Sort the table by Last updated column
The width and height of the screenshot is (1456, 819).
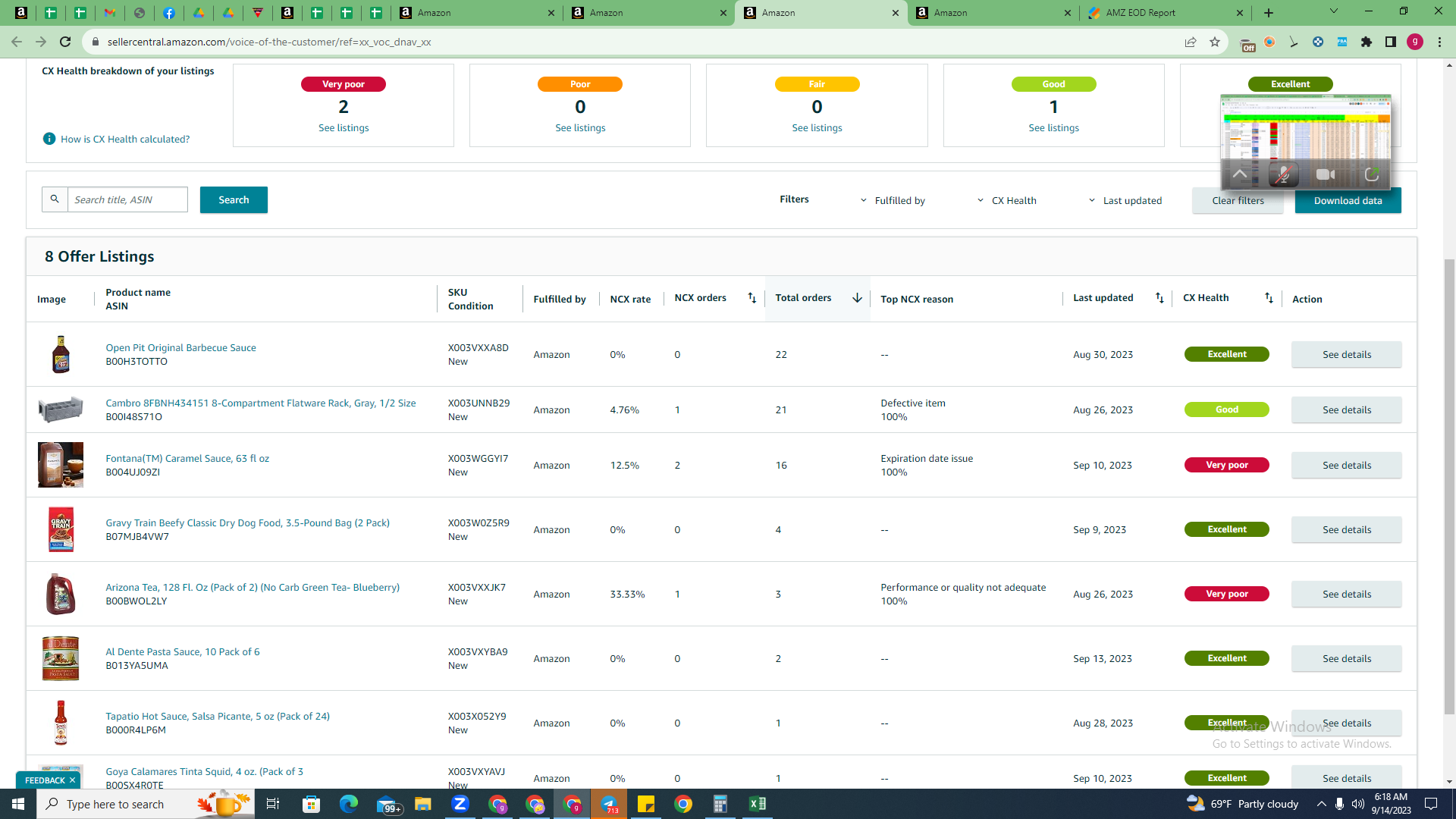click(1159, 298)
